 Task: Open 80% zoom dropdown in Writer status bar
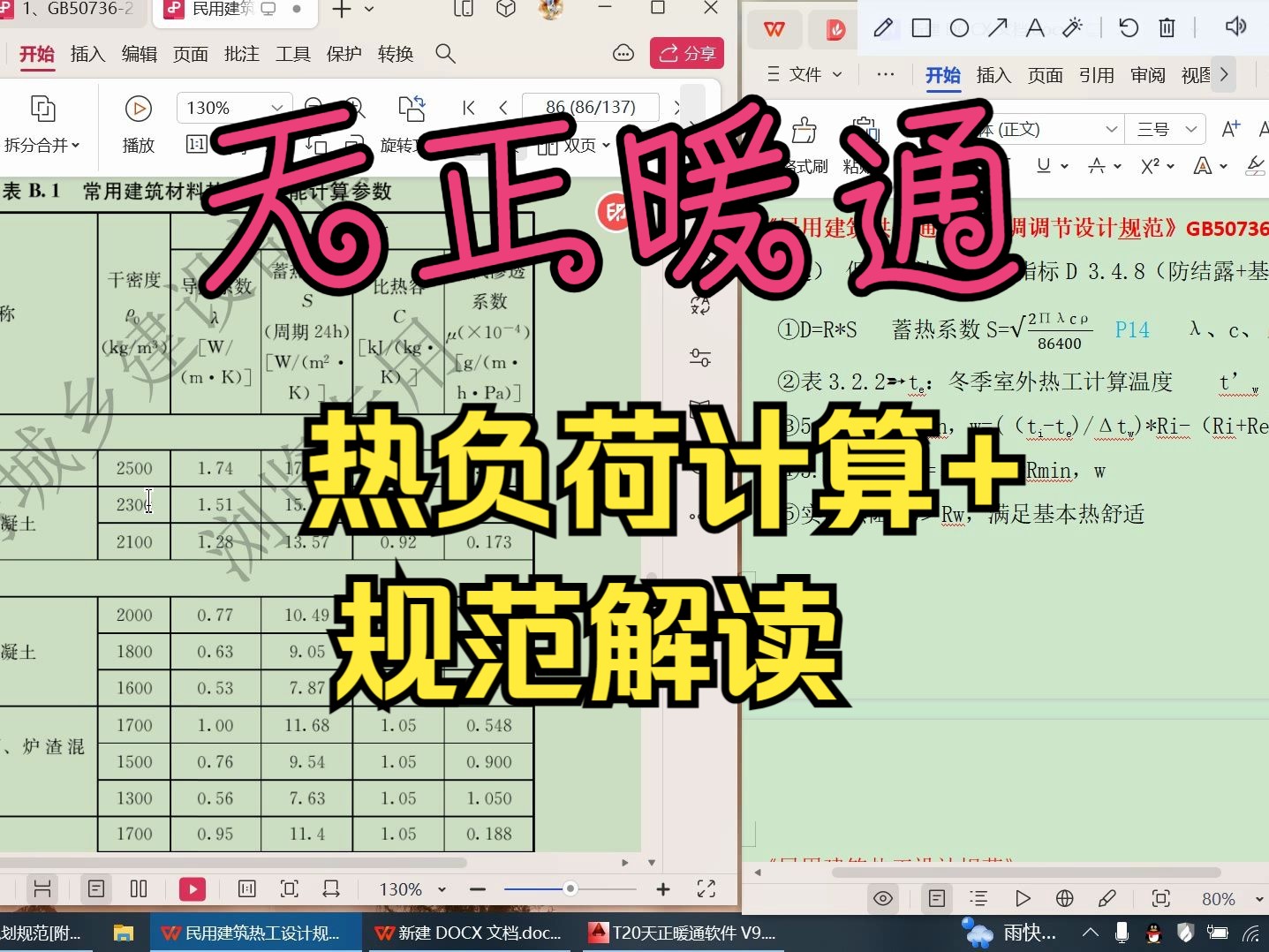(x=1259, y=900)
